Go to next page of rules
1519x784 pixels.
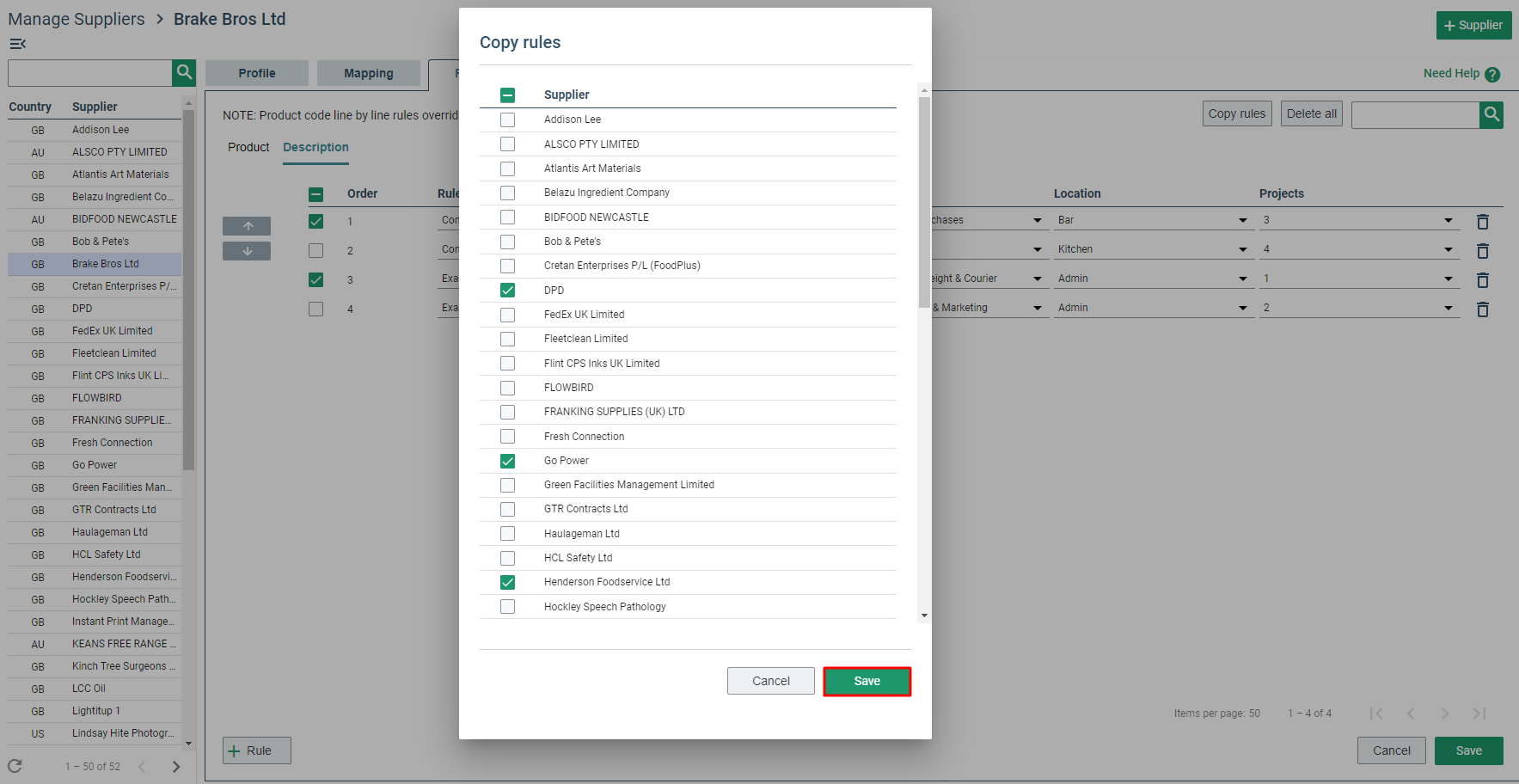1445,714
